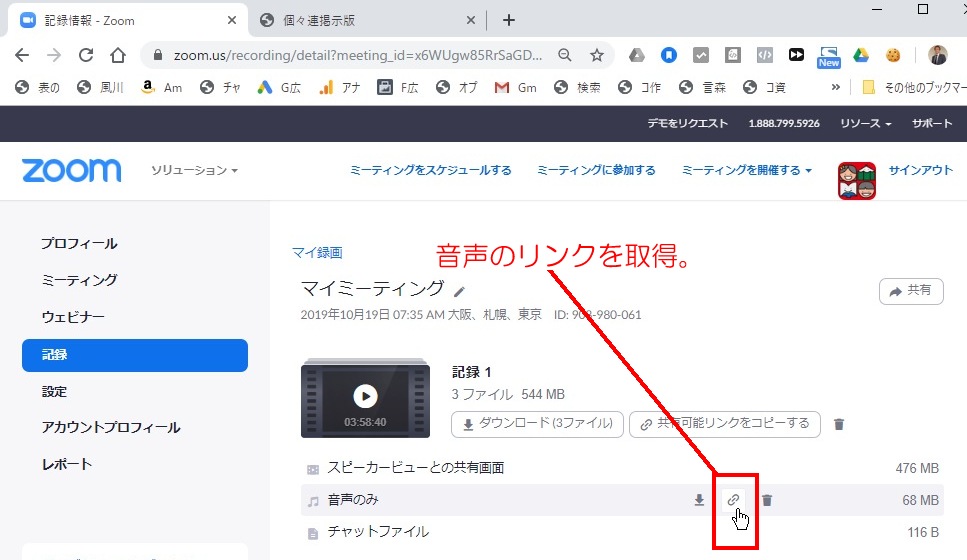Viewport: 967px width, 560px height.
Task: Open the Chrome profile avatar
Action: click(x=938, y=56)
